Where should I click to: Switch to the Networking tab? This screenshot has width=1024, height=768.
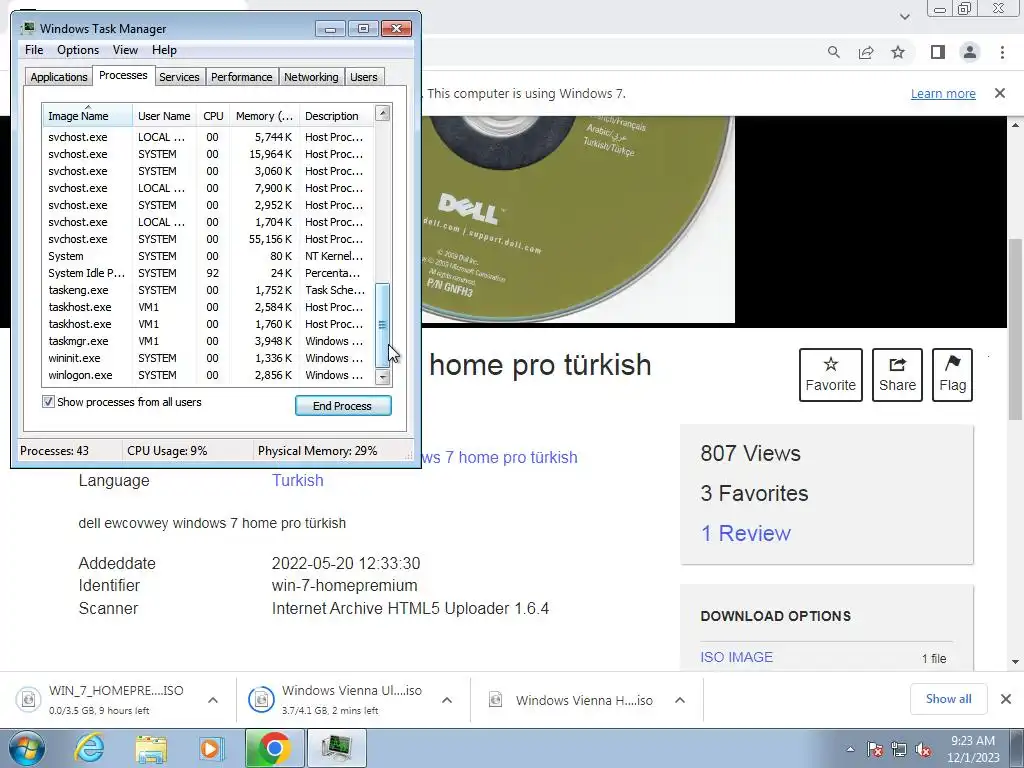click(x=312, y=77)
